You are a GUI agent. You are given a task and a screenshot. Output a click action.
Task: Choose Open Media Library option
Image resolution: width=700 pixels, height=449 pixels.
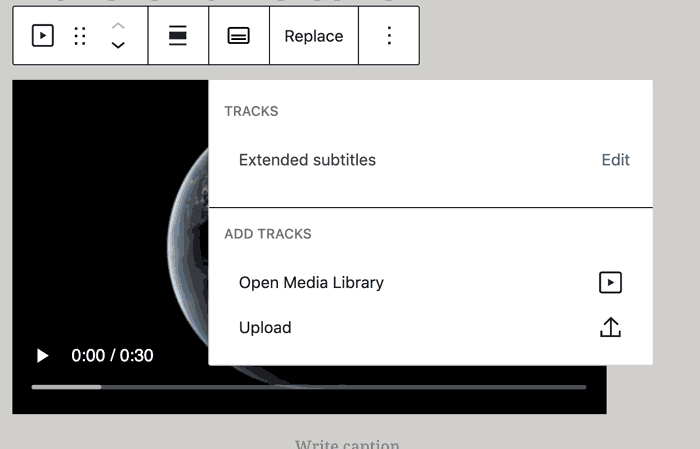311,283
